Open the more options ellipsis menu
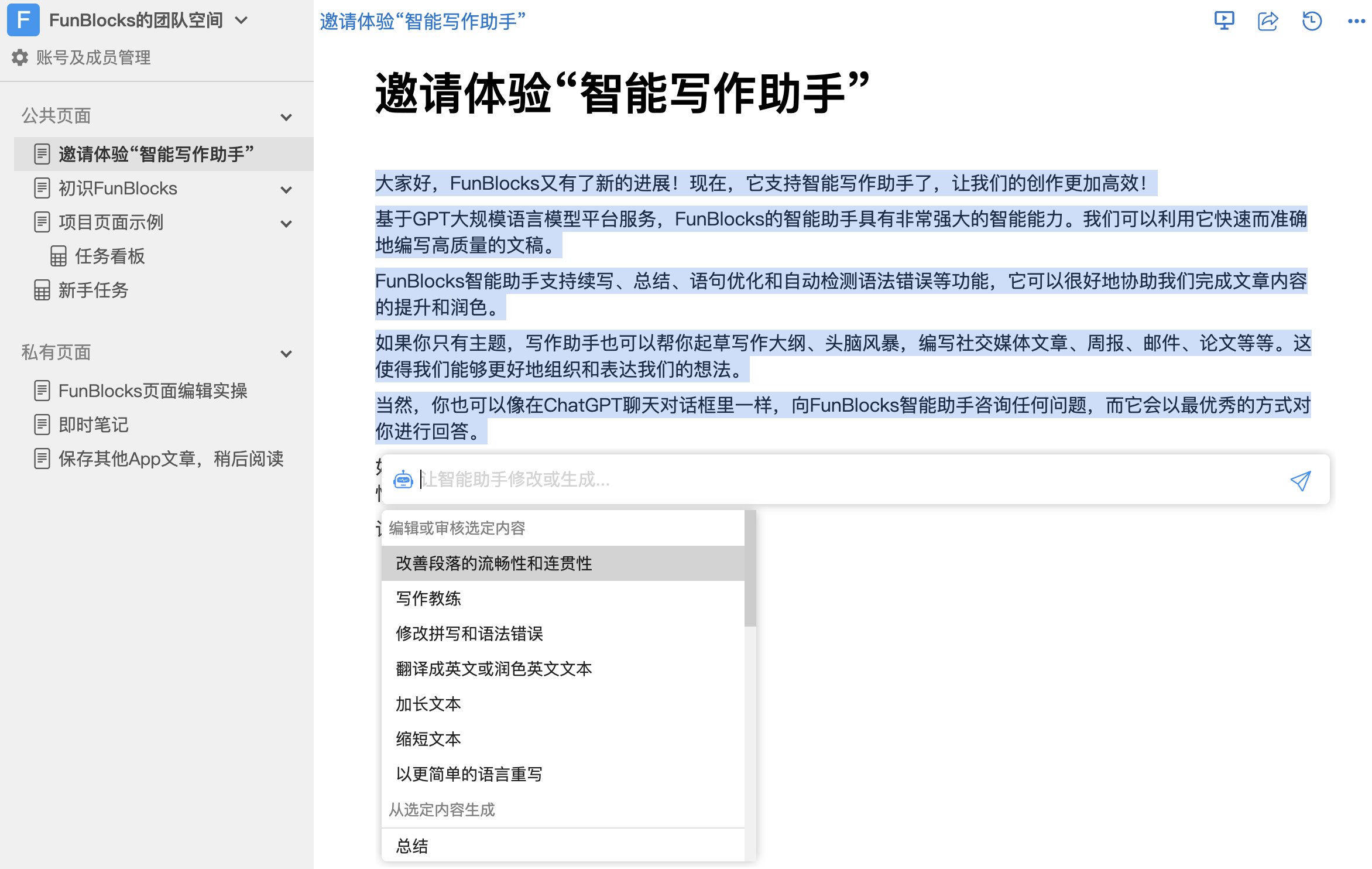Screen dimensions: 1372x869 (x=1356, y=21)
